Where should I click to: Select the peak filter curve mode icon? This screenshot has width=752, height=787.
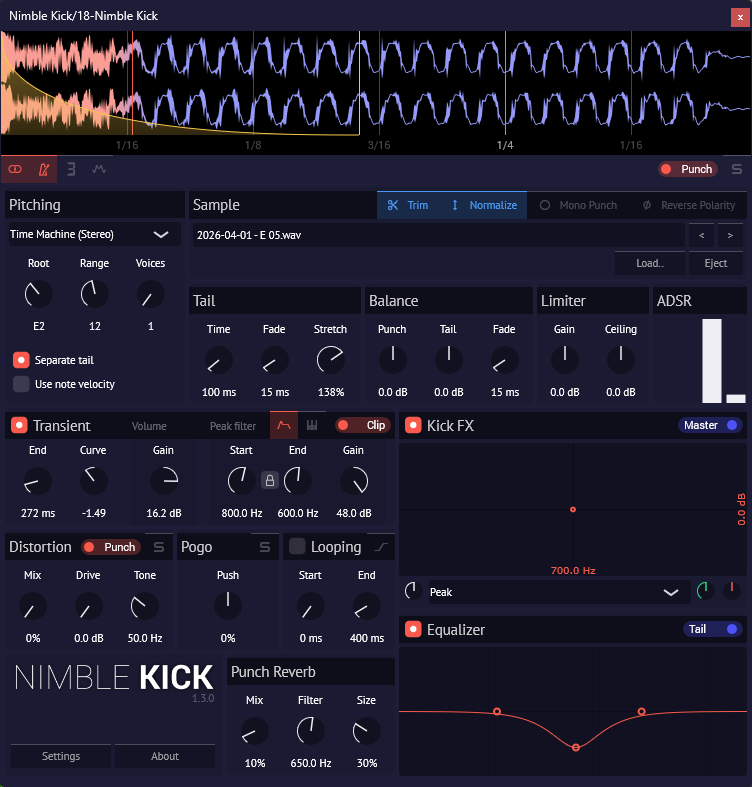284,425
